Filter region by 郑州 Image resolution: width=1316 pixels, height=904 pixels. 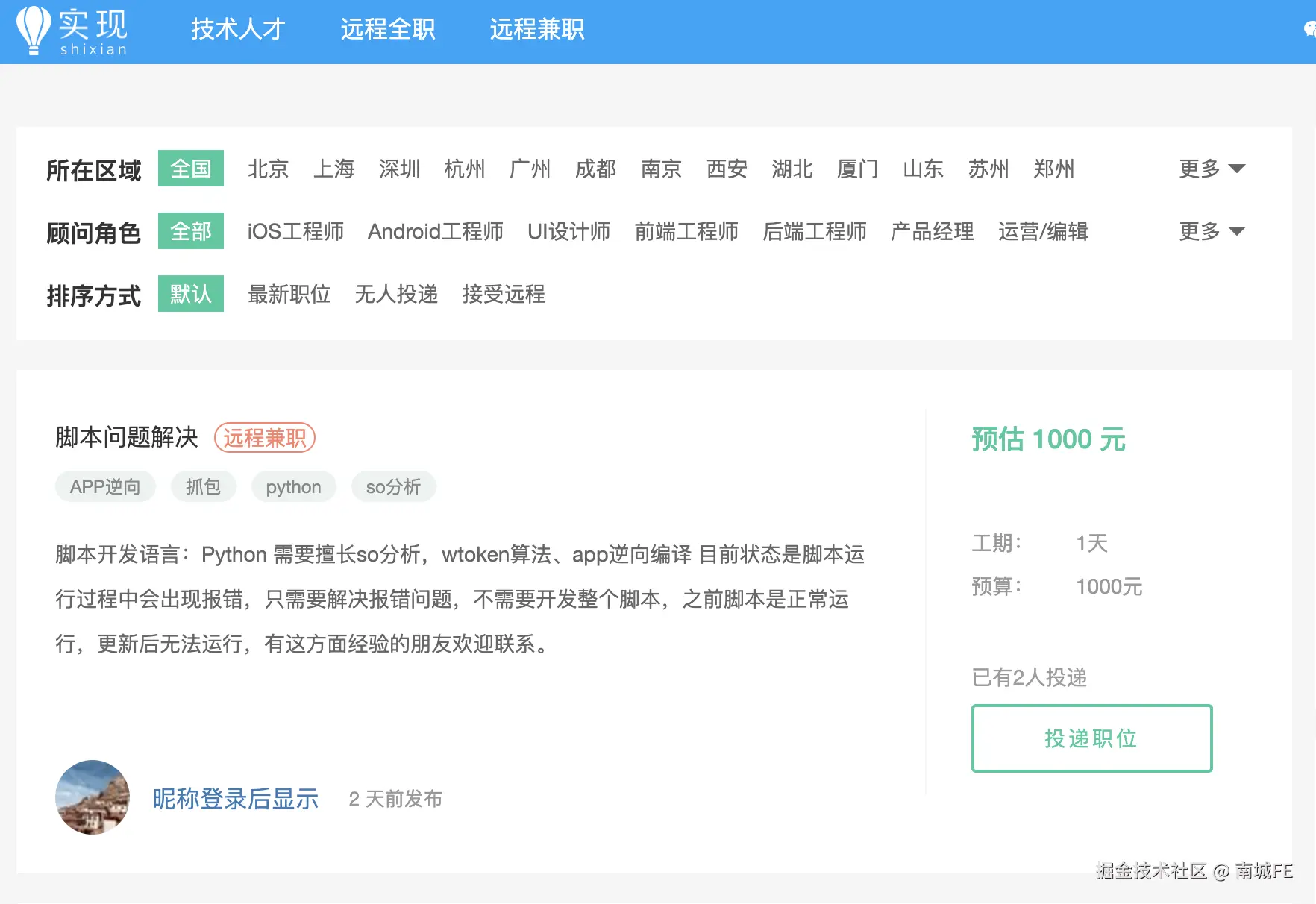pyautogui.click(x=1053, y=169)
